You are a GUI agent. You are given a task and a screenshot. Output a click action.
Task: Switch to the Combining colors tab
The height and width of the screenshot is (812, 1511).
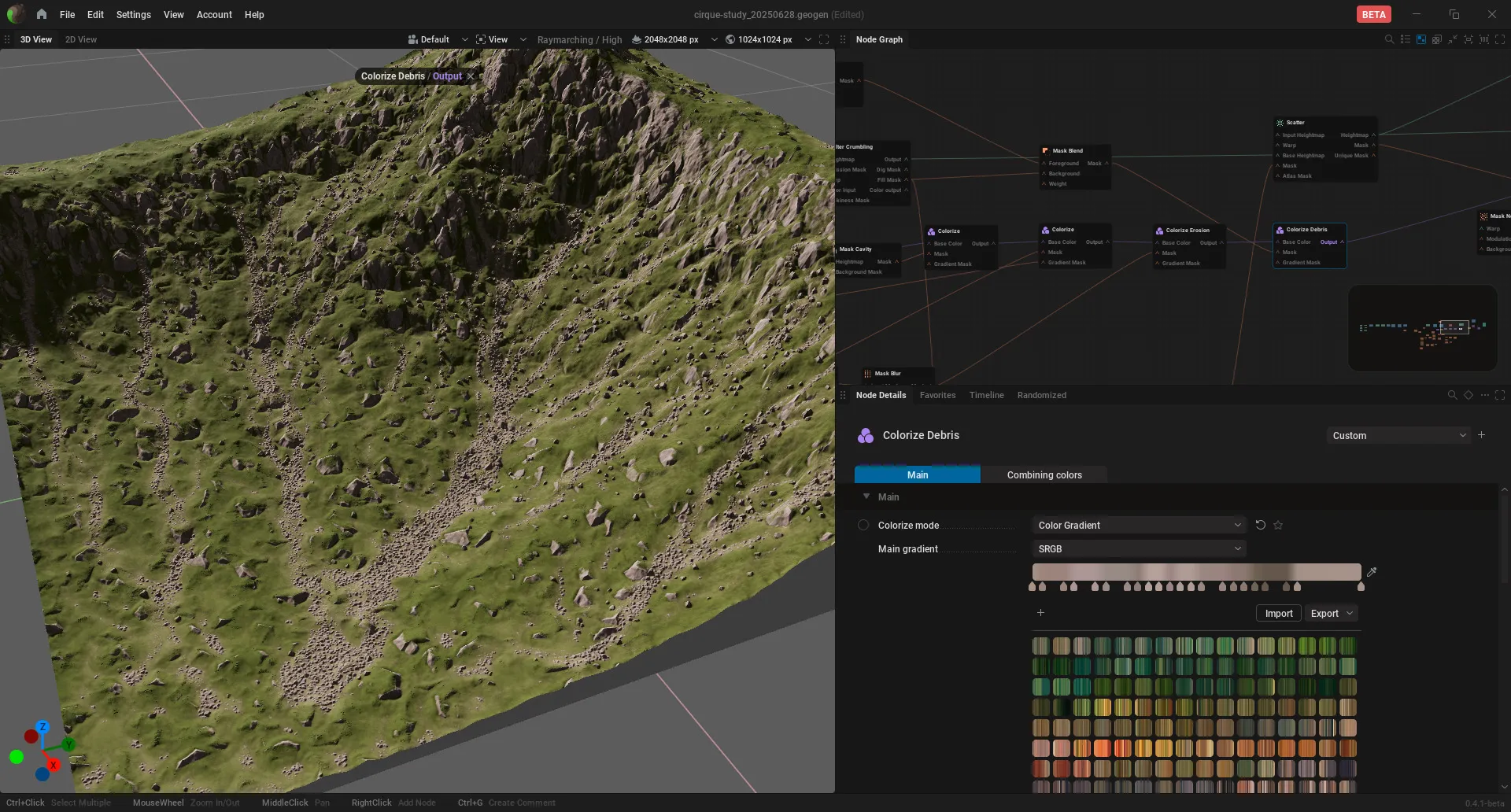1044,474
